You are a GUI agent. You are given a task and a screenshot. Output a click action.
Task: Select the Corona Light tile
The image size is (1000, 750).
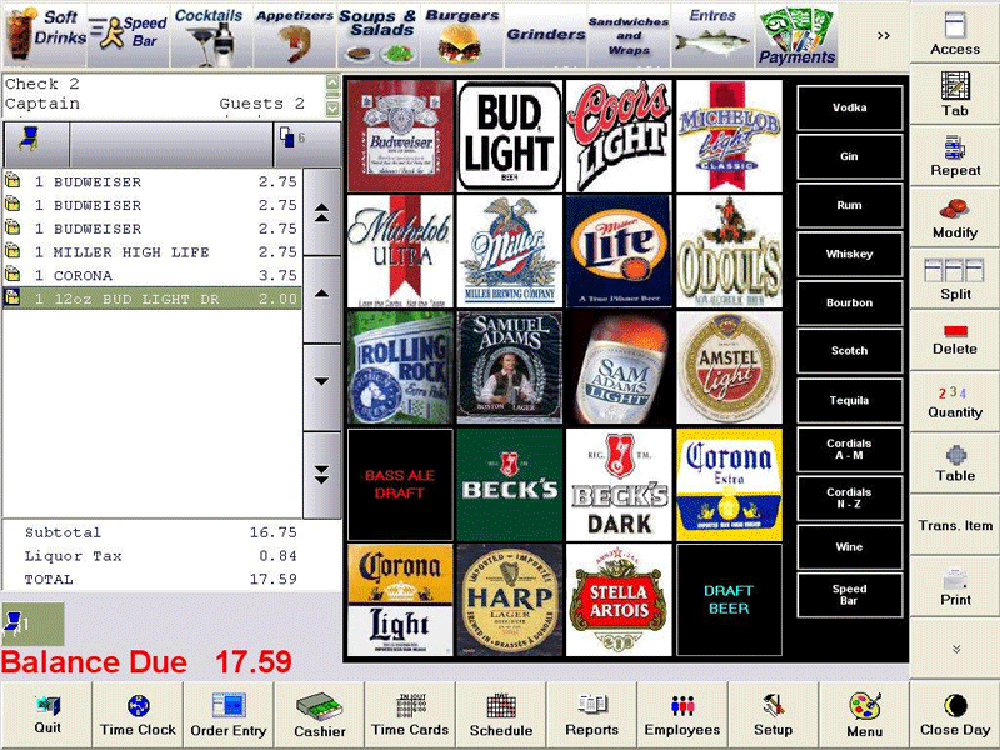coord(400,599)
